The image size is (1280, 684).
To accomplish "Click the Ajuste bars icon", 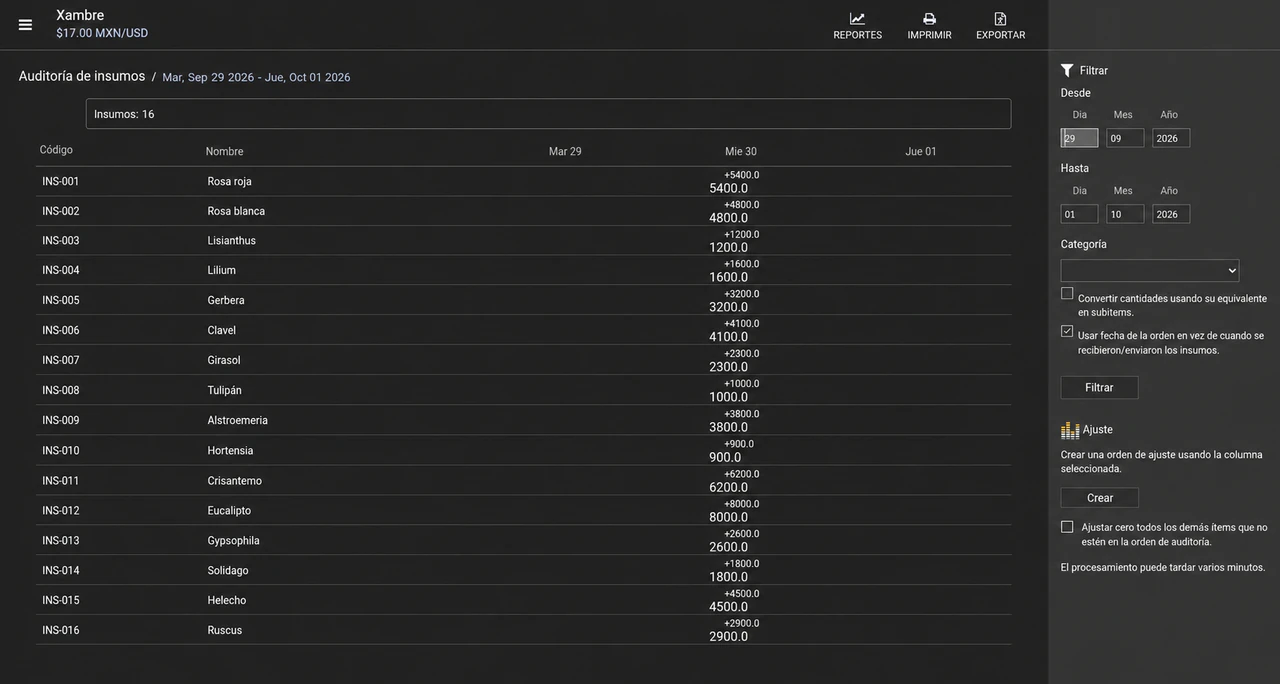I will 1070,430.
